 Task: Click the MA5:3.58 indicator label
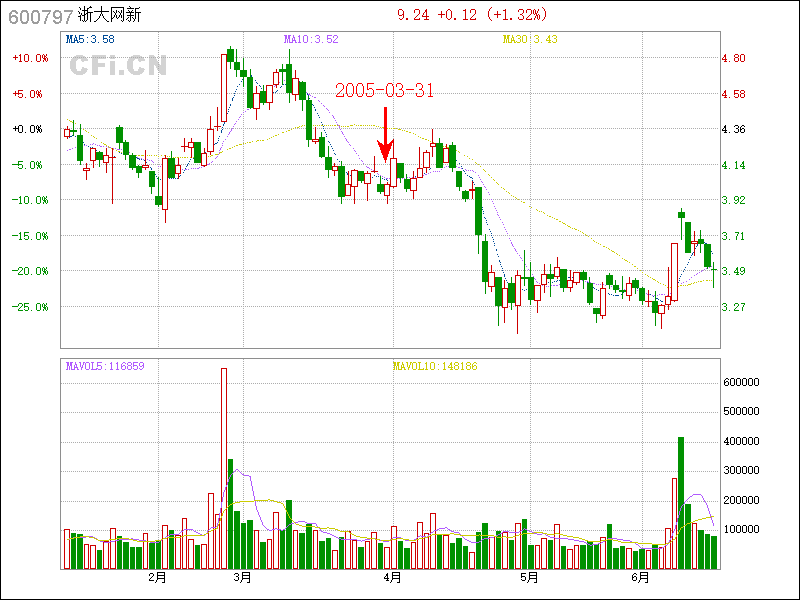[x=90, y=39]
